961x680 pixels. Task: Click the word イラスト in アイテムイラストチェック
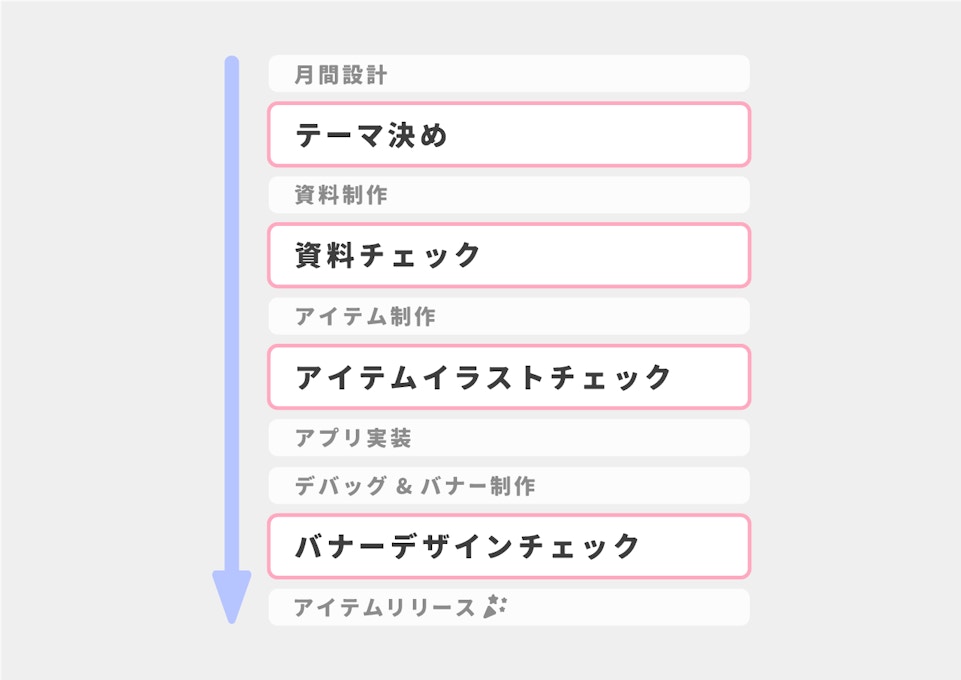[x=471, y=378]
